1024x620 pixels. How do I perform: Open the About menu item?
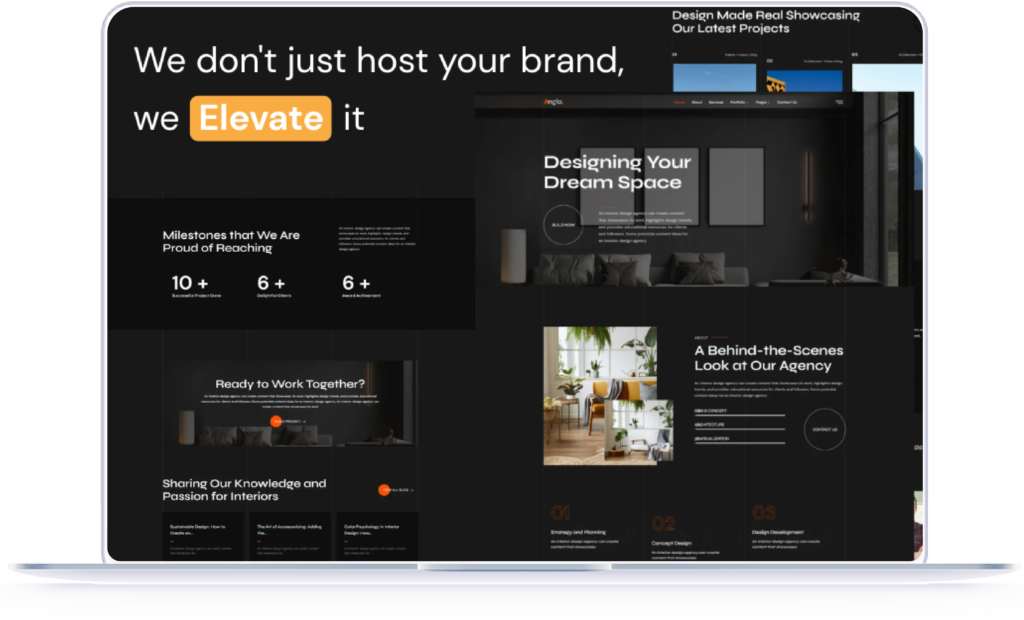(x=696, y=102)
